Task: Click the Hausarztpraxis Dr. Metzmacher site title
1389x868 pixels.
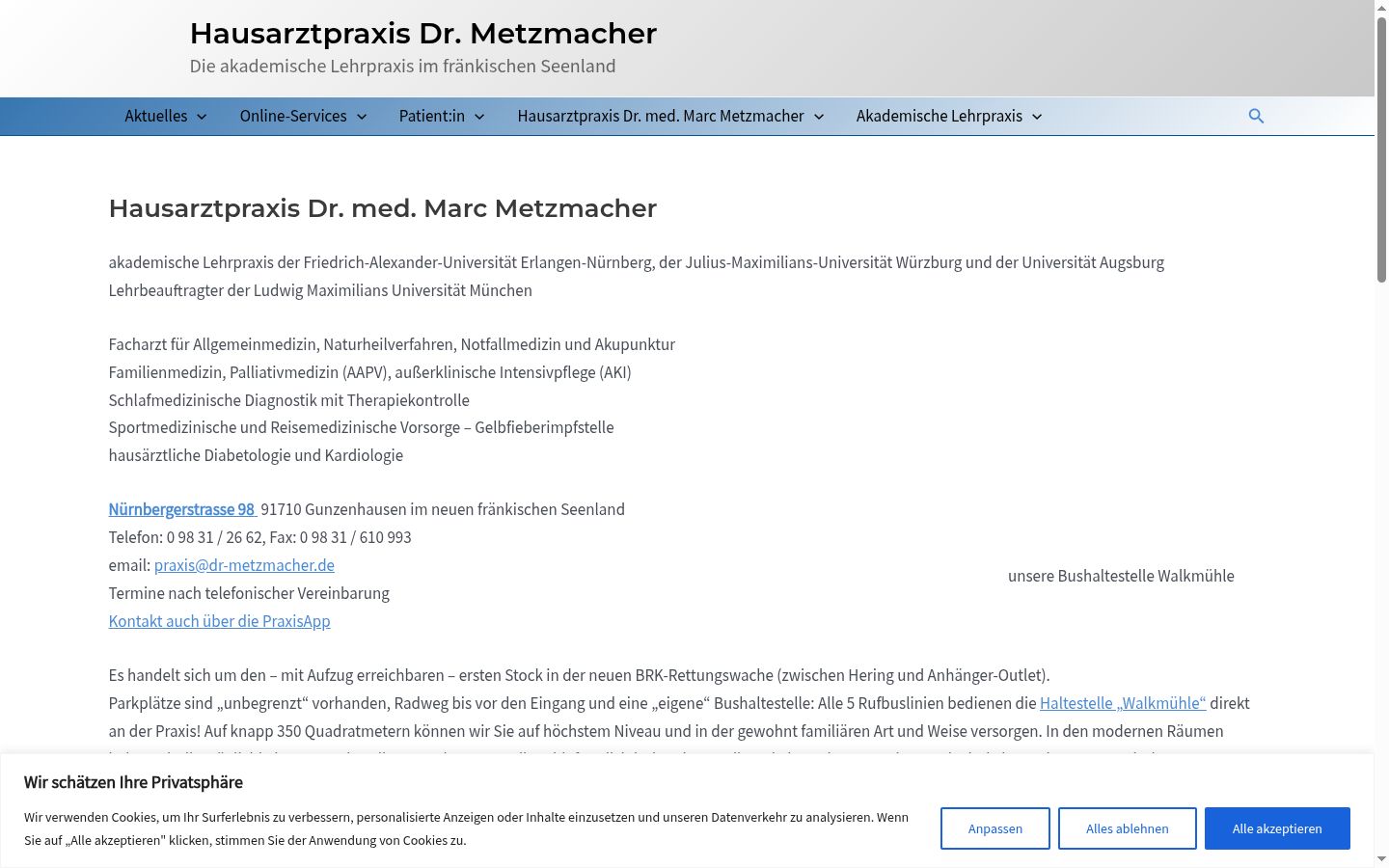Action: click(x=423, y=33)
